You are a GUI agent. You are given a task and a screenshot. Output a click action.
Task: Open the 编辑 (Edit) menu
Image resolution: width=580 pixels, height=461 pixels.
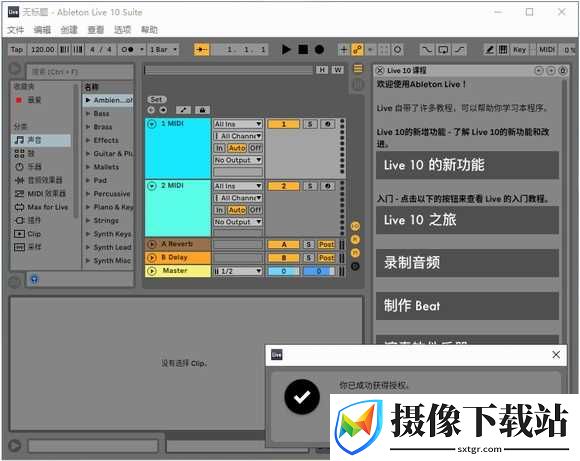tap(42, 30)
